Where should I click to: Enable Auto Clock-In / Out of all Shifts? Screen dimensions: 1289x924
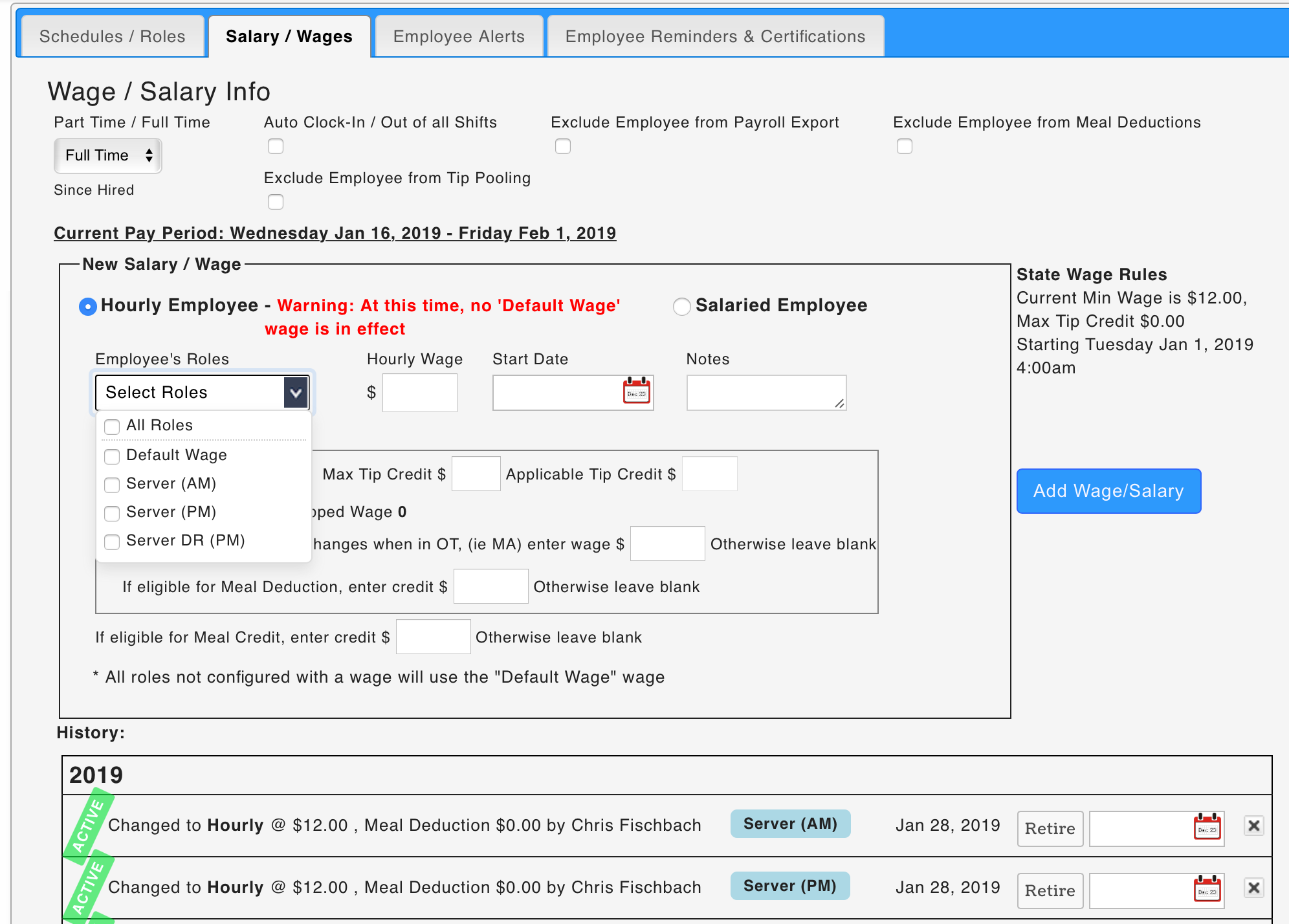tap(276, 146)
